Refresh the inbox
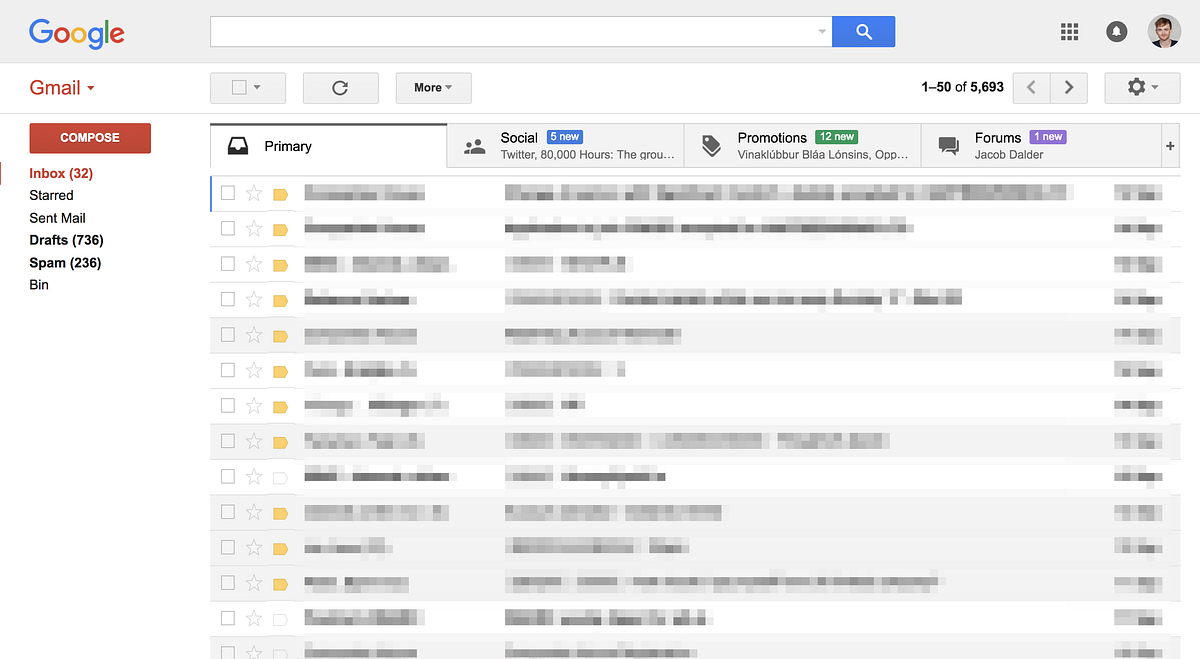Image resolution: width=1200 pixels, height=659 pixels. 340,87
